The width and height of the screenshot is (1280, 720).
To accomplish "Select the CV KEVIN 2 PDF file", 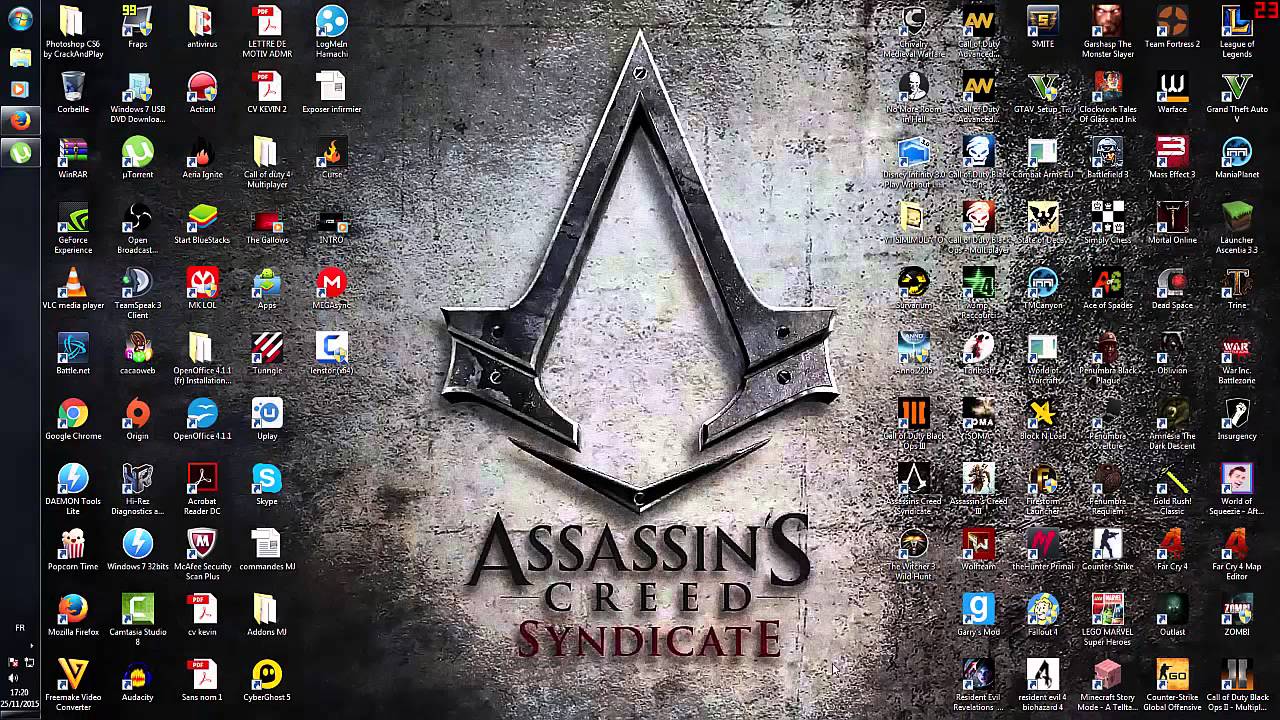I will pos(267,93).
